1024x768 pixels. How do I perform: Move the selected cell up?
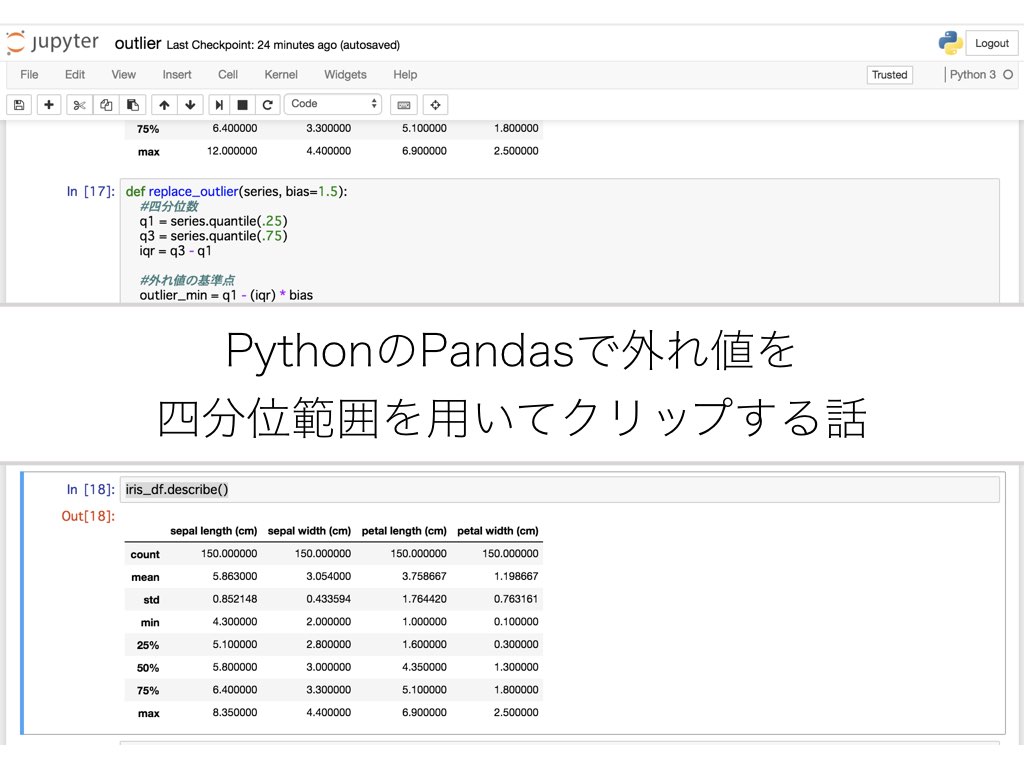click(164, 104)
